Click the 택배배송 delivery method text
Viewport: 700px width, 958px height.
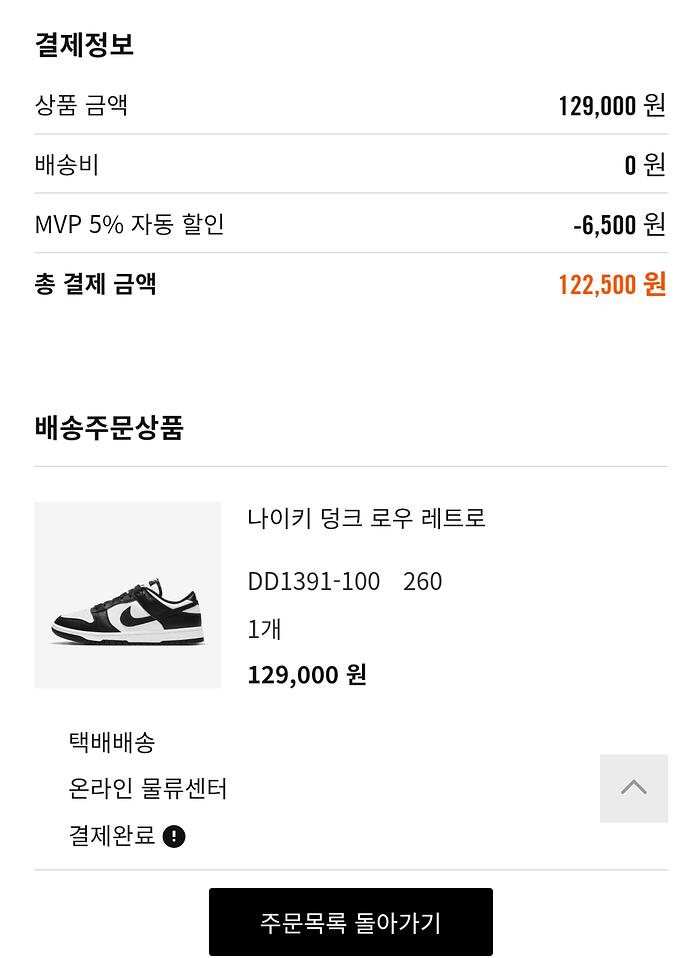point(112,742)
